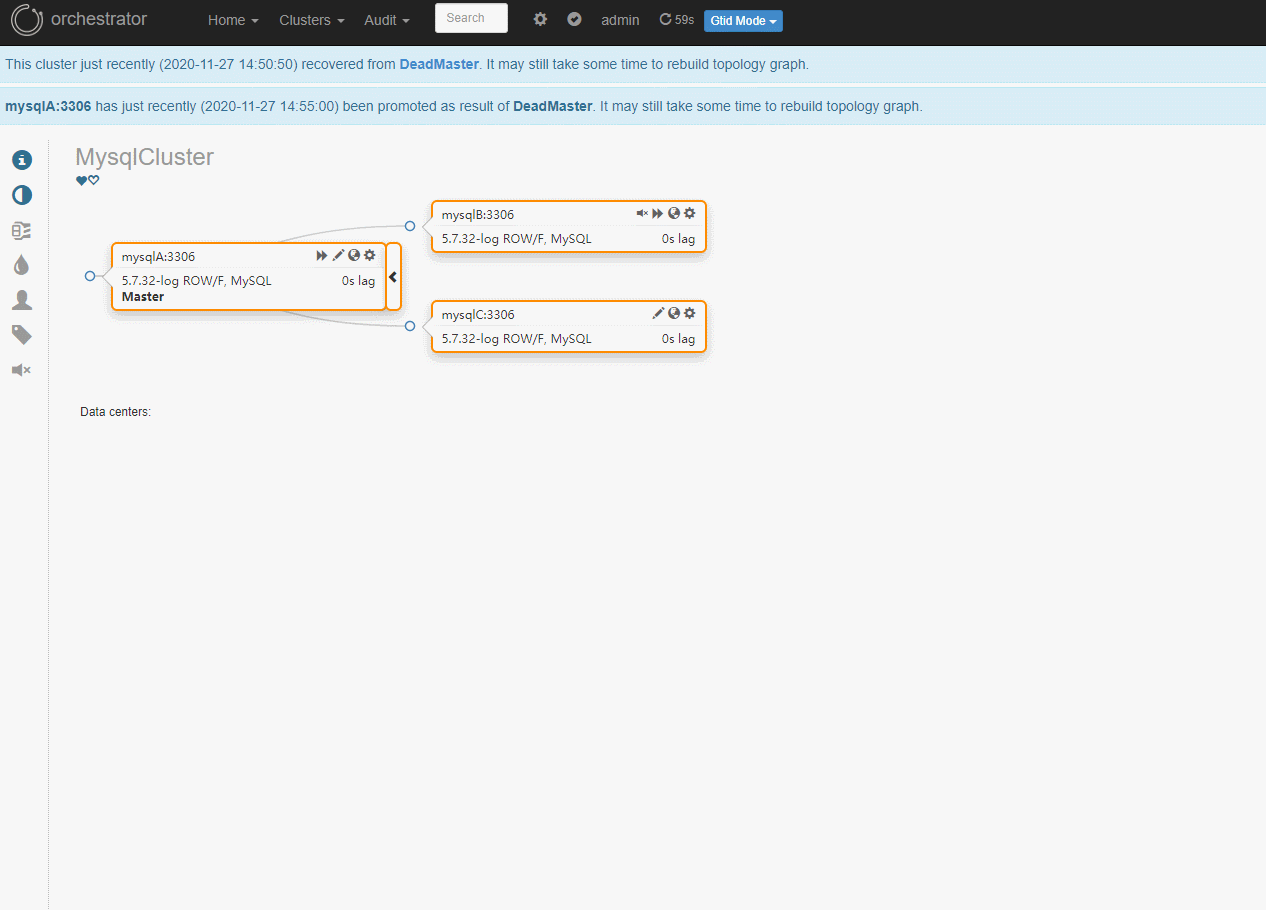Unmute alerts via sidebar mute icon
1266x910 pixels.
click(21, 369)
